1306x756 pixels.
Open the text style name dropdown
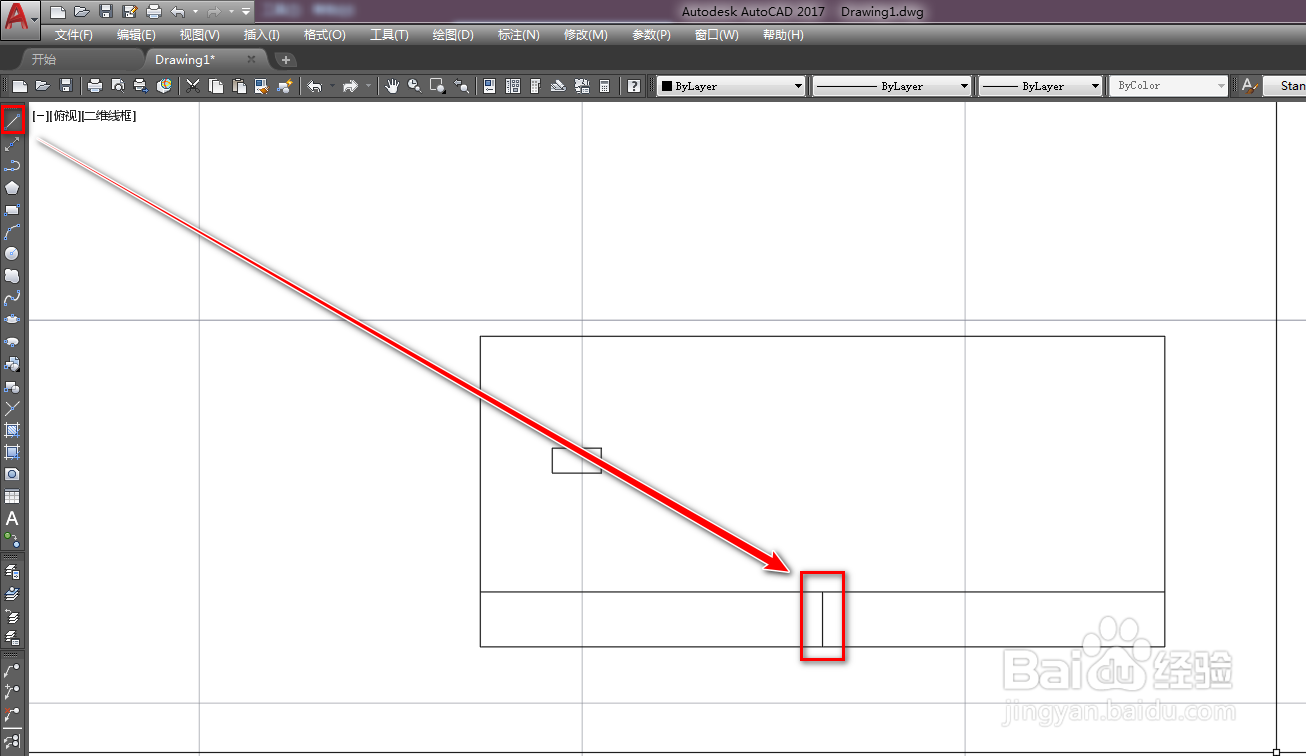coord(1285,86)
